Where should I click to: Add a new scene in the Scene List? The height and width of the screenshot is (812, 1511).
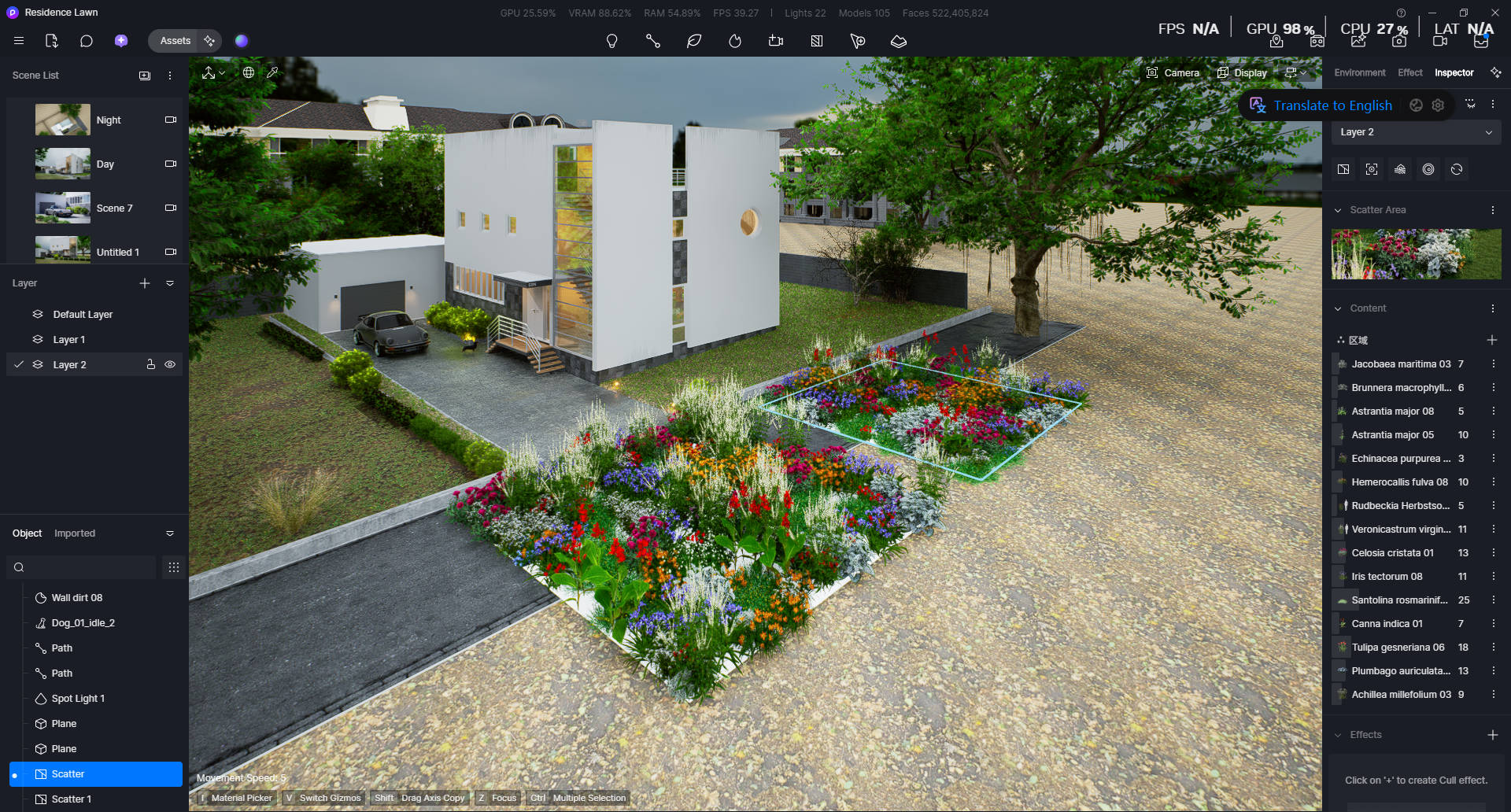pos(145,76)
